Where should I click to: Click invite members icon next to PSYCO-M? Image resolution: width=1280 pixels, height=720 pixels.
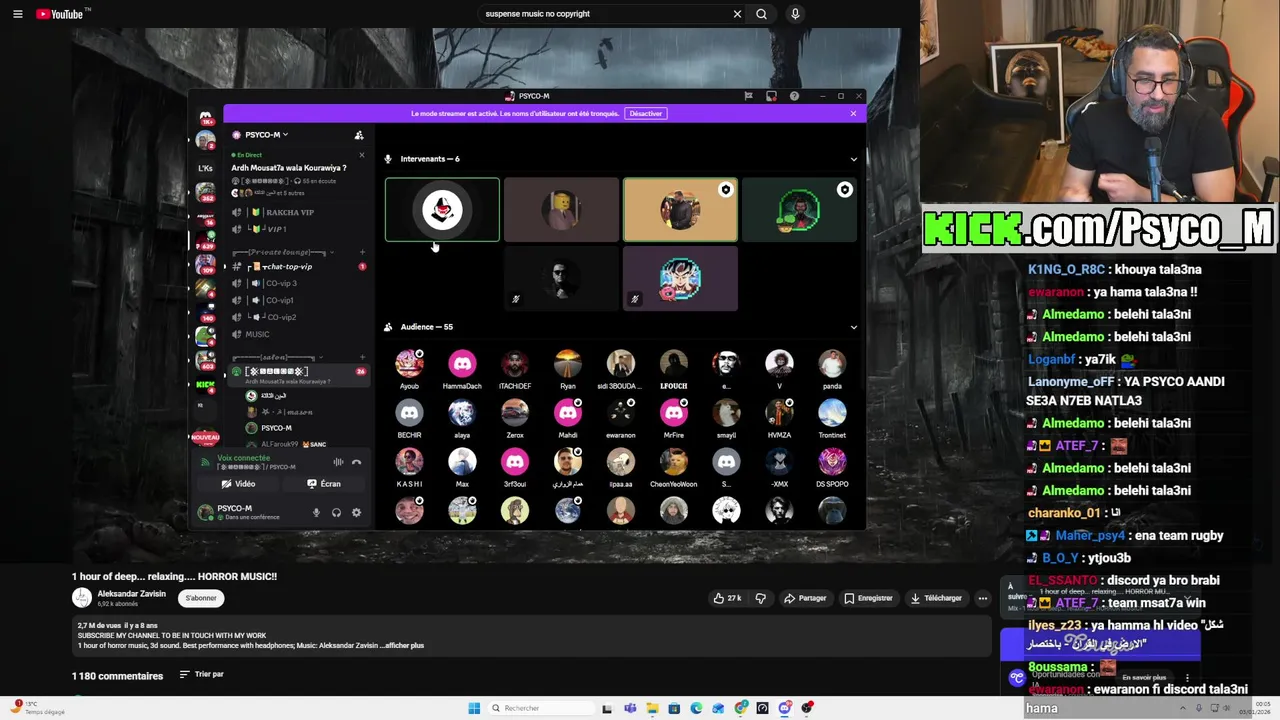[359, 135]
